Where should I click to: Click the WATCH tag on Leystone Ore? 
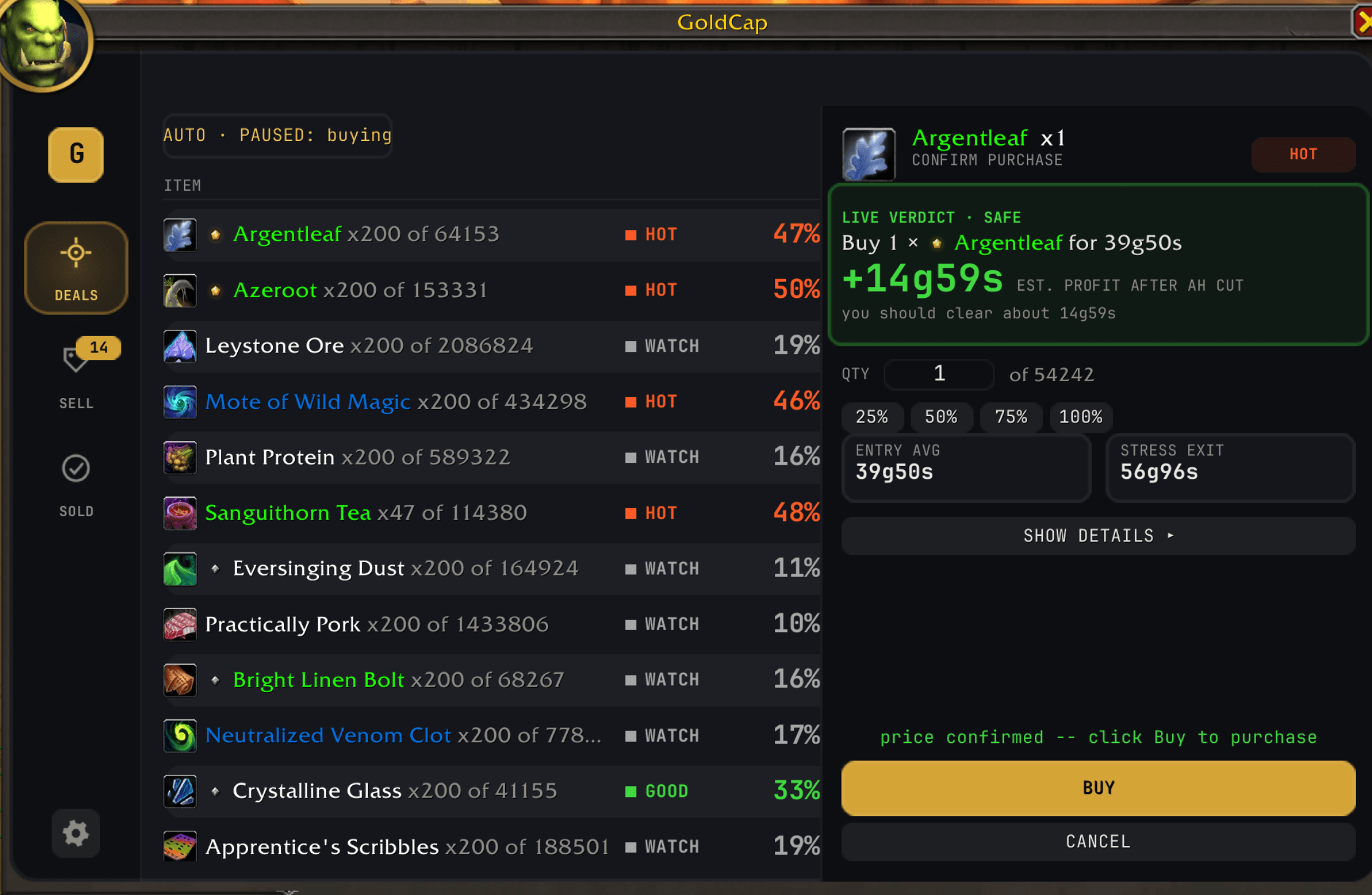click(662, 346)
